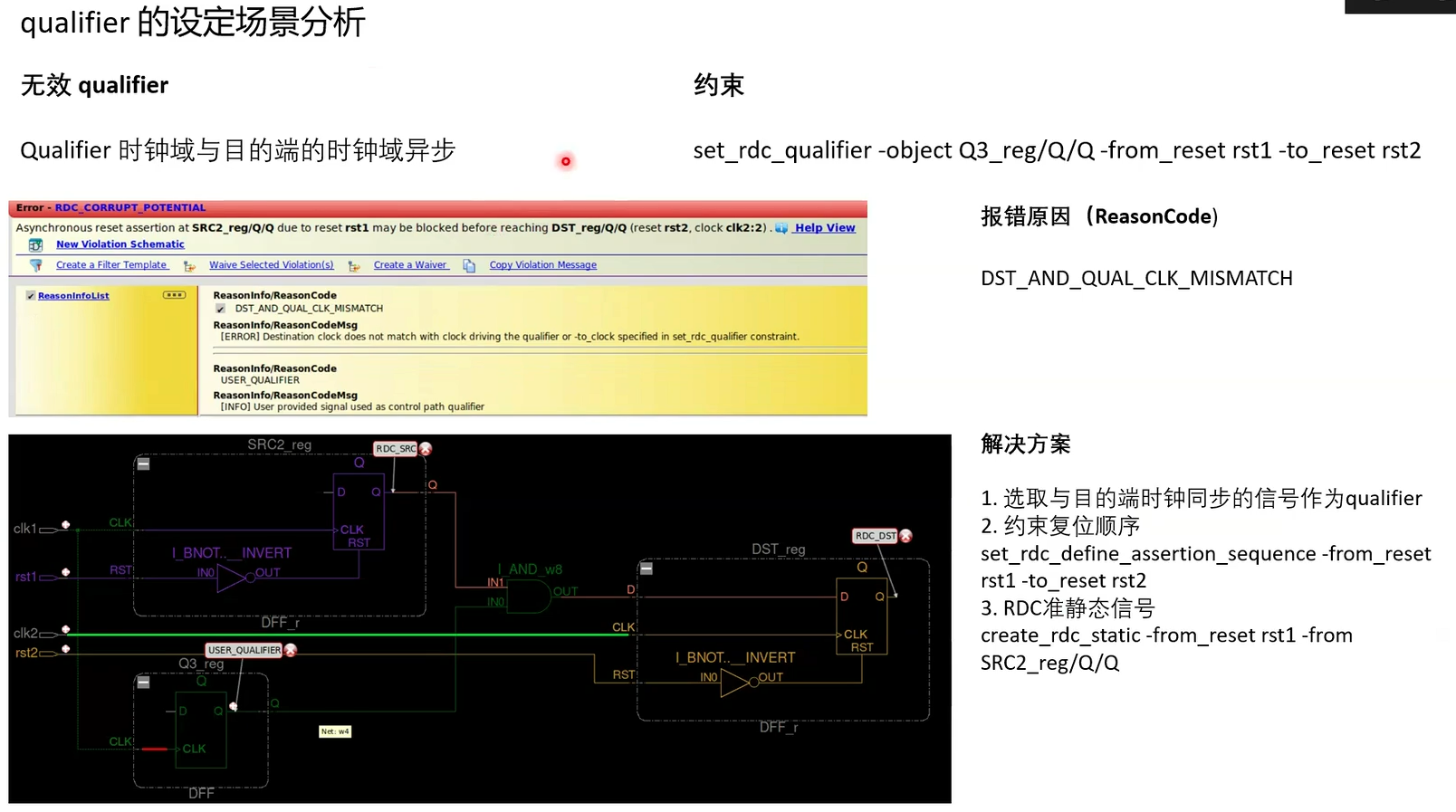Click the DST_AND_QUAL_CLK_MISMATCH slide text
This screenshot has width=1456, height=812.
[x=1136, y=279]
